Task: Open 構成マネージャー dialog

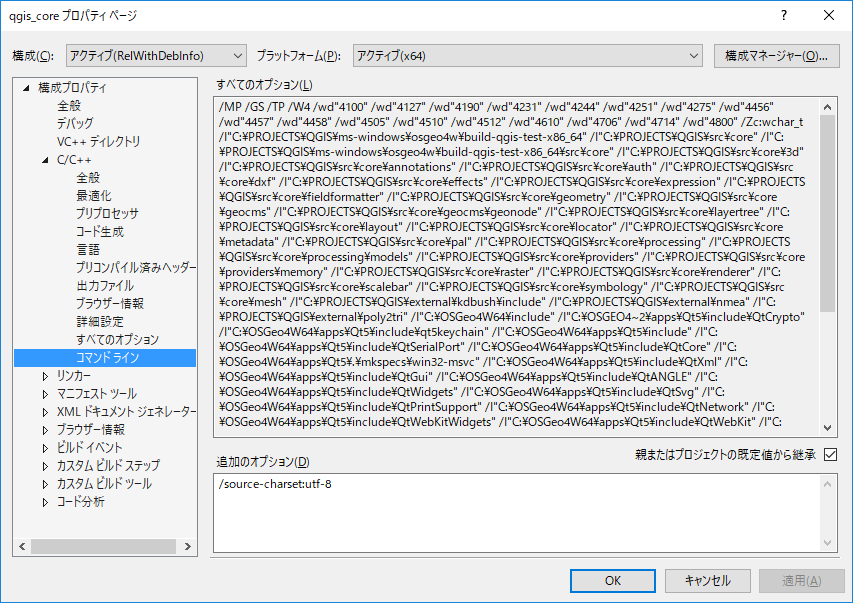Action: tap(776, 55)
